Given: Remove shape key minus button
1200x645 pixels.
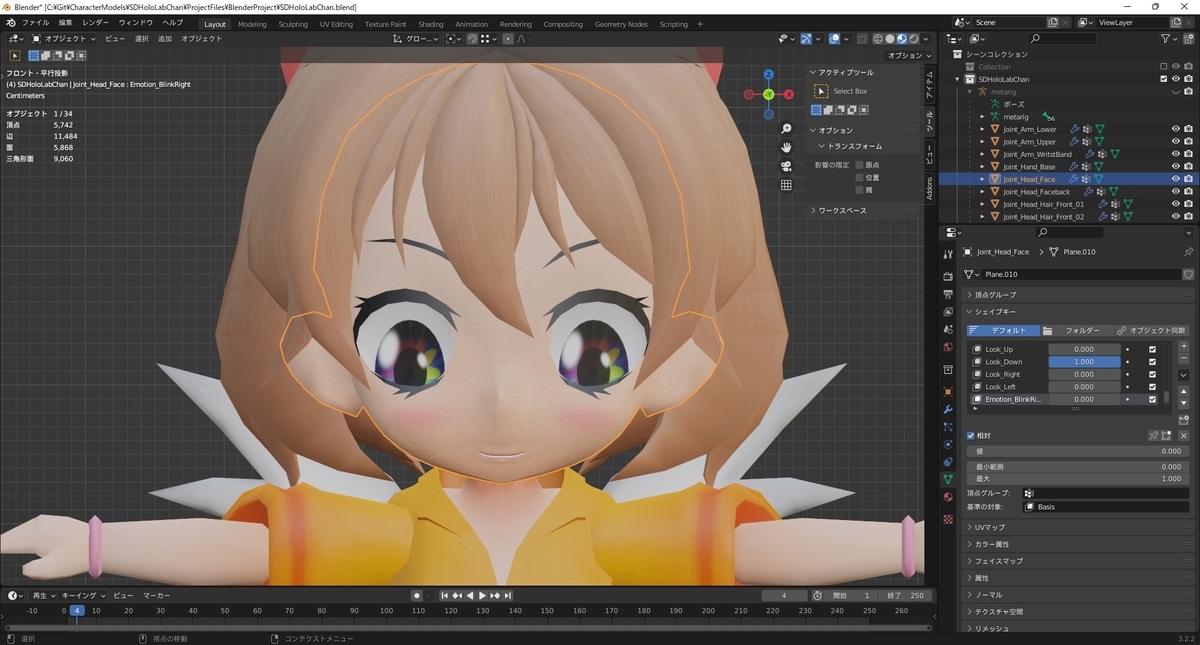Looking at the screenshot, I should (x=1184, y=357).
